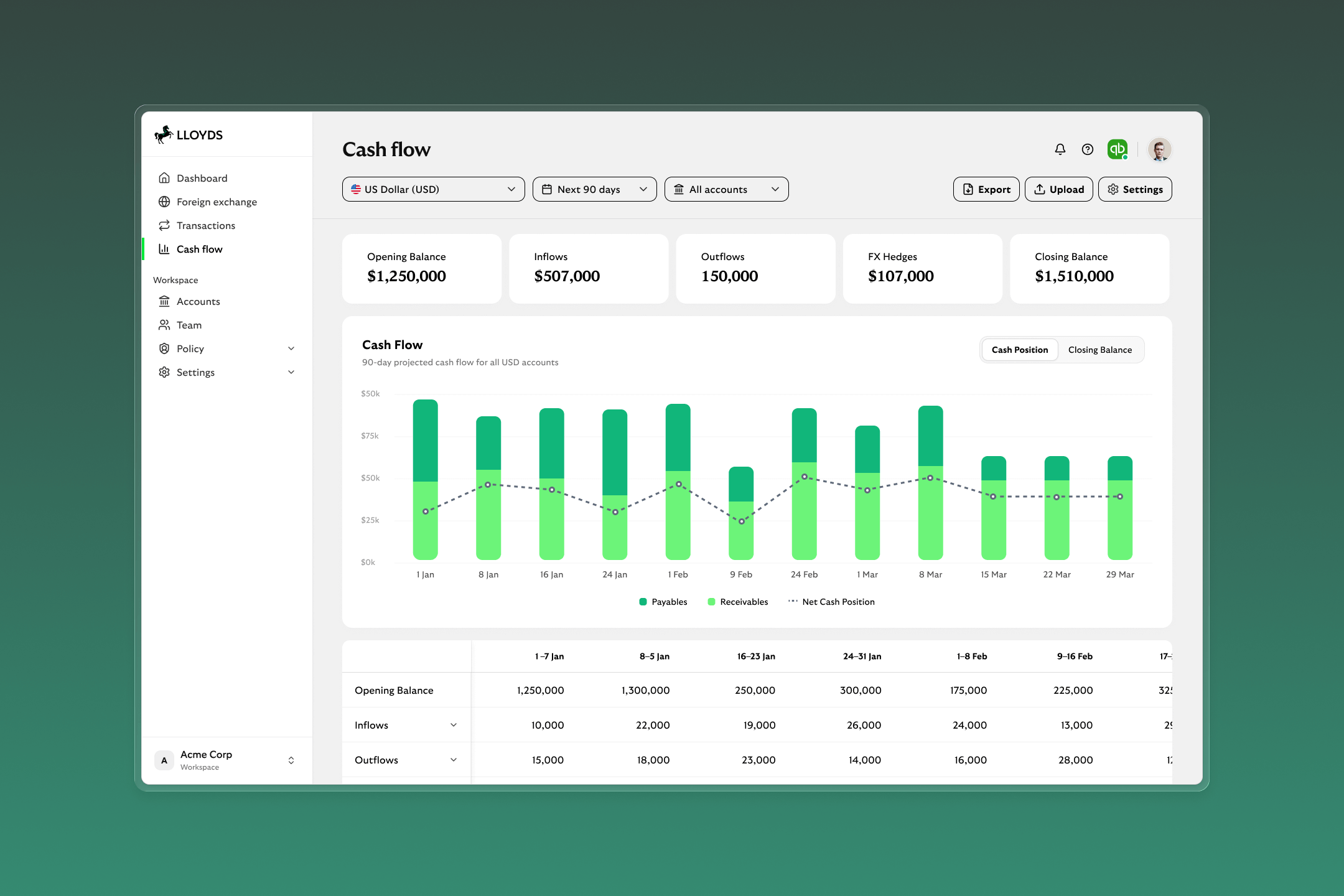This screenshot has width=1344, height=896.
Task: Open Foreign exchange from sidebar
Action: 216,202
